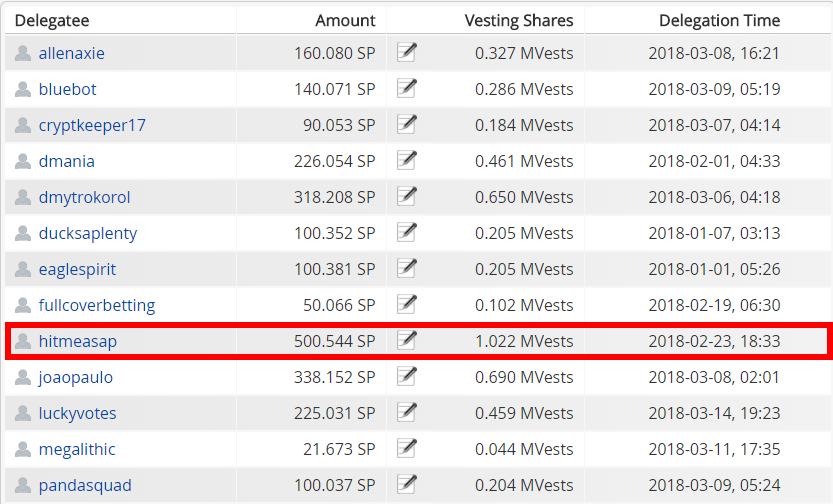Open edit for hitmeasap delegation
Image resolution: width=833 pixels, height=504 pixels.
(x=406, y=340)
